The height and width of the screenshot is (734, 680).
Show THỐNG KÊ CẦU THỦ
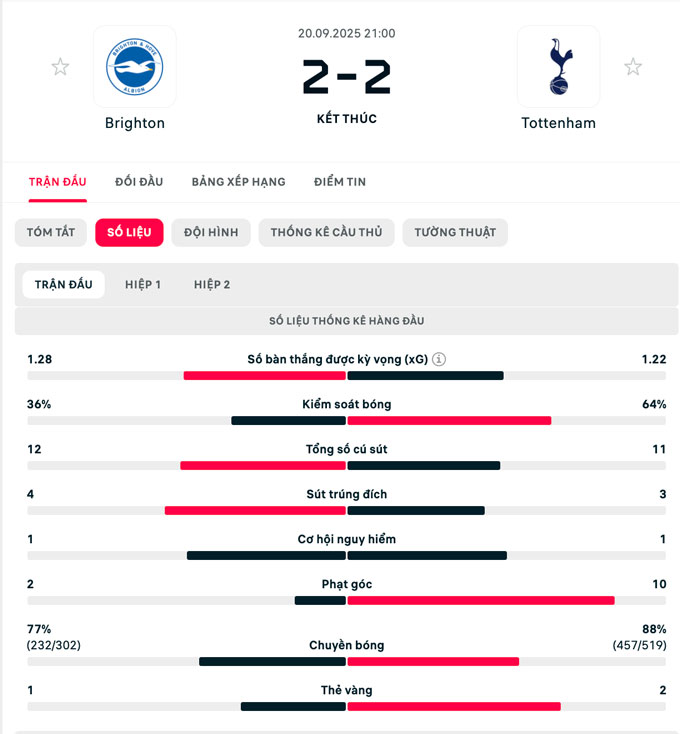click(326, 233)
